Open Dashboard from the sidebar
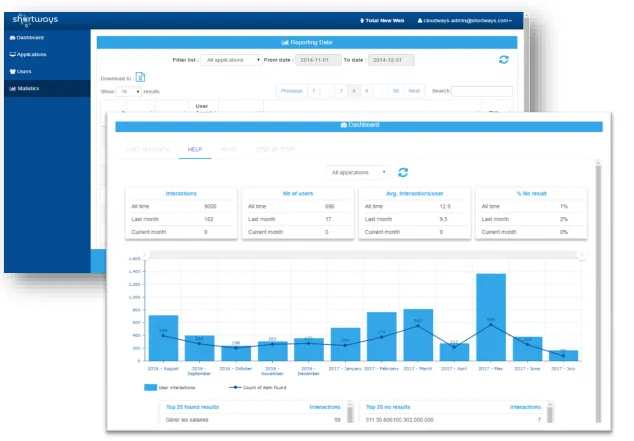This screenshot has width=634, height=441. [27, 38]
